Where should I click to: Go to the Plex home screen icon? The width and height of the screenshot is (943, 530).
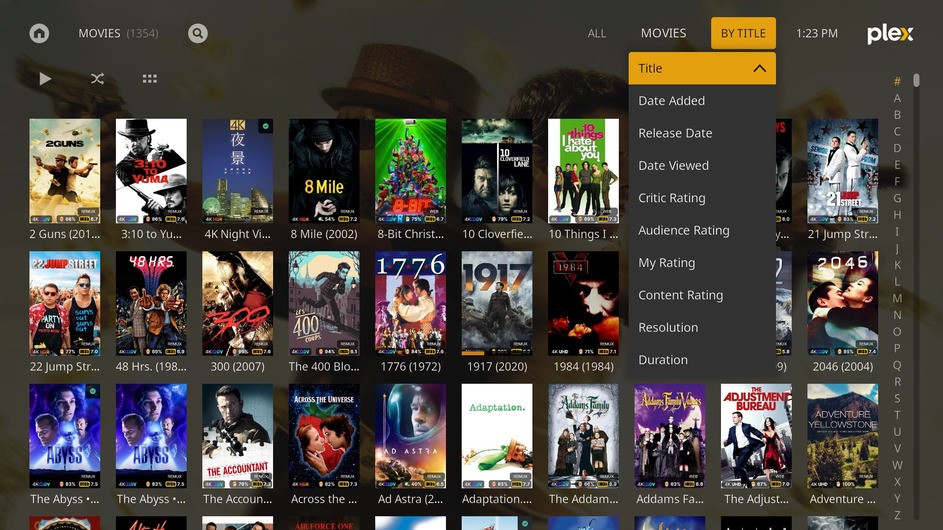[x=39, y=33]
